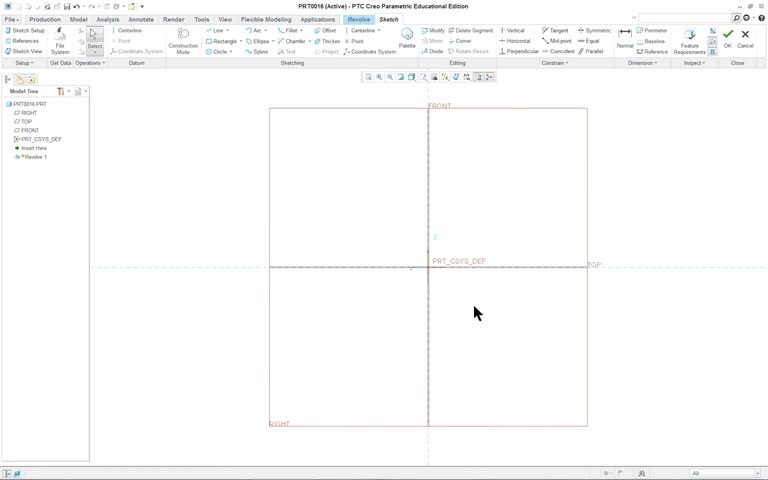The image size is (768, 480).
Task: Apply Vertical constraint
Action: click(512, 30)
